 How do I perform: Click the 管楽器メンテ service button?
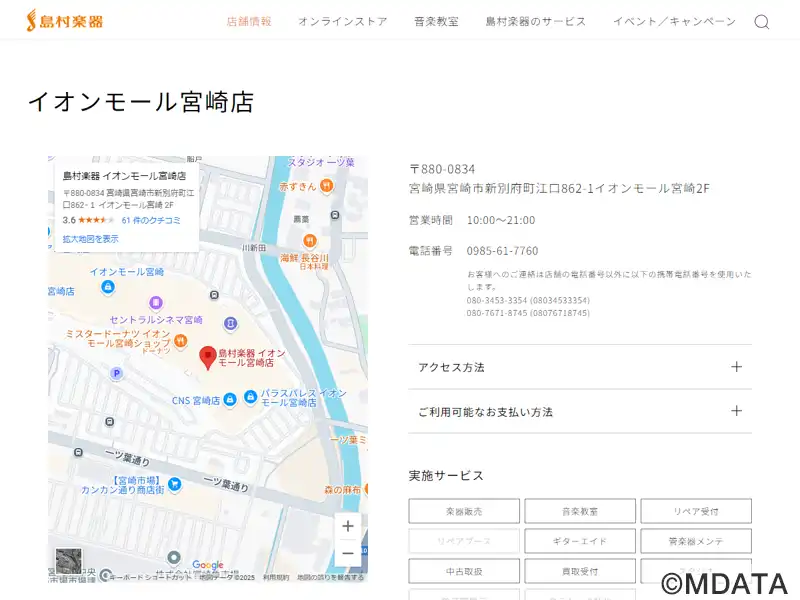click(696, 541)
